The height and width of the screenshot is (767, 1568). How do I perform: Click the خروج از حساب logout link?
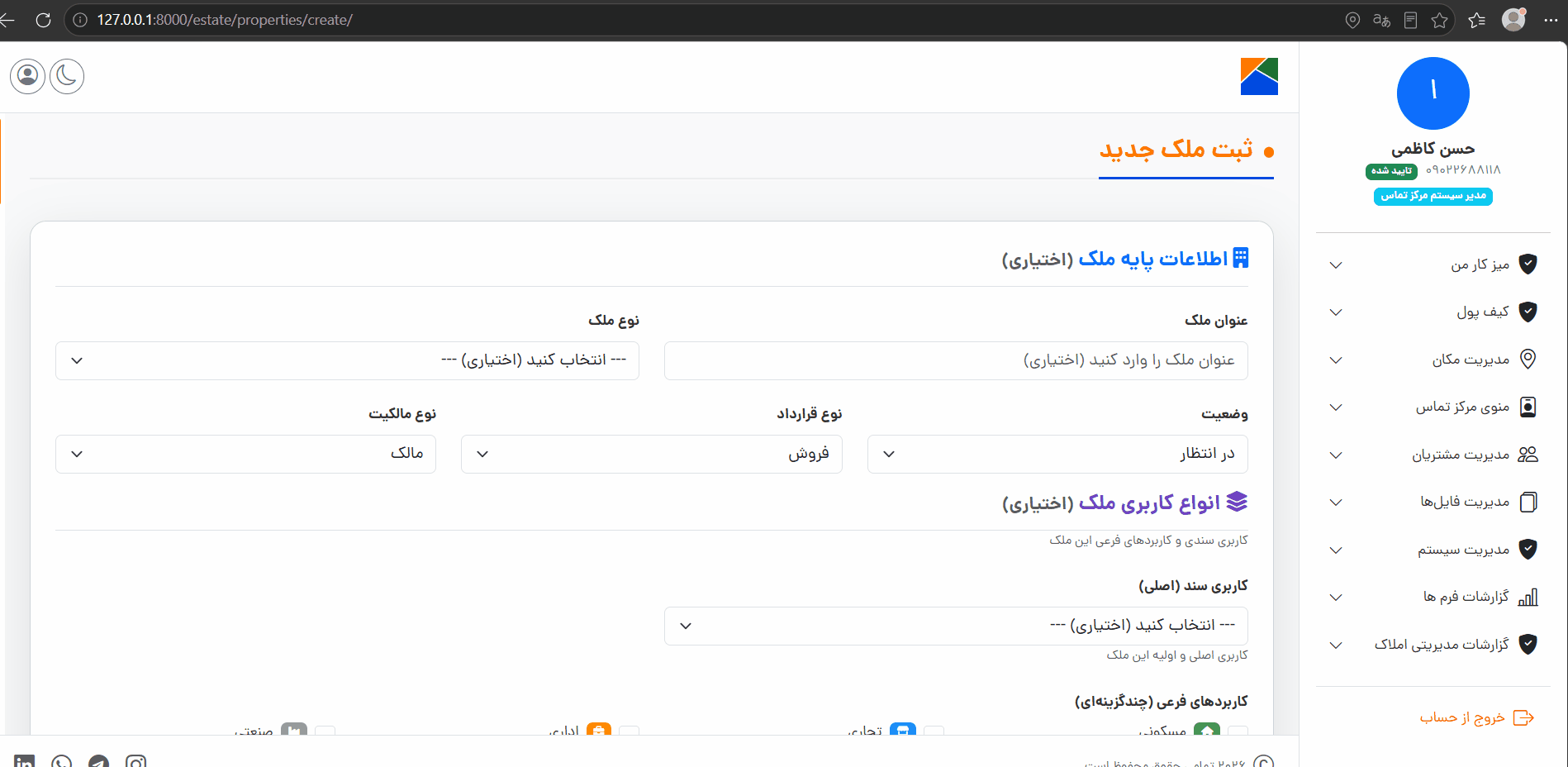tap(1462, 717)
